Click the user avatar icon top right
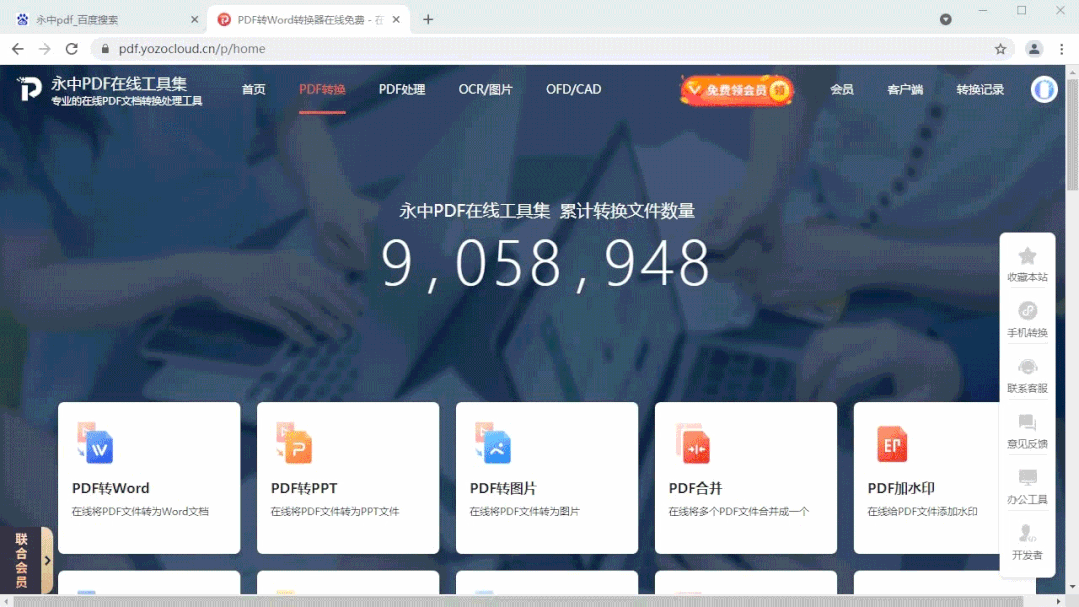 [1043, 89]
